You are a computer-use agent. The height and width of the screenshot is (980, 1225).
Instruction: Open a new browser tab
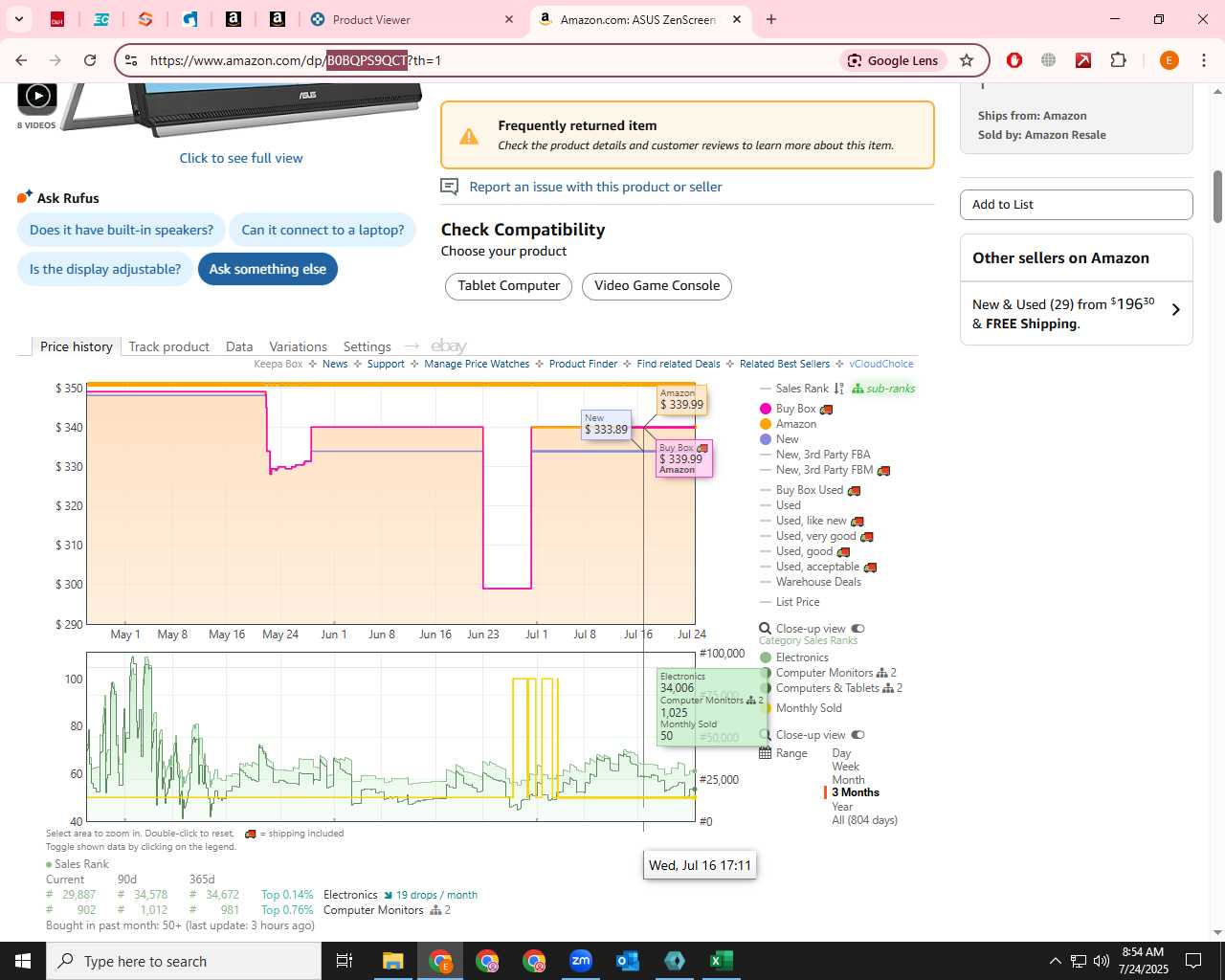tap(771, 19)
